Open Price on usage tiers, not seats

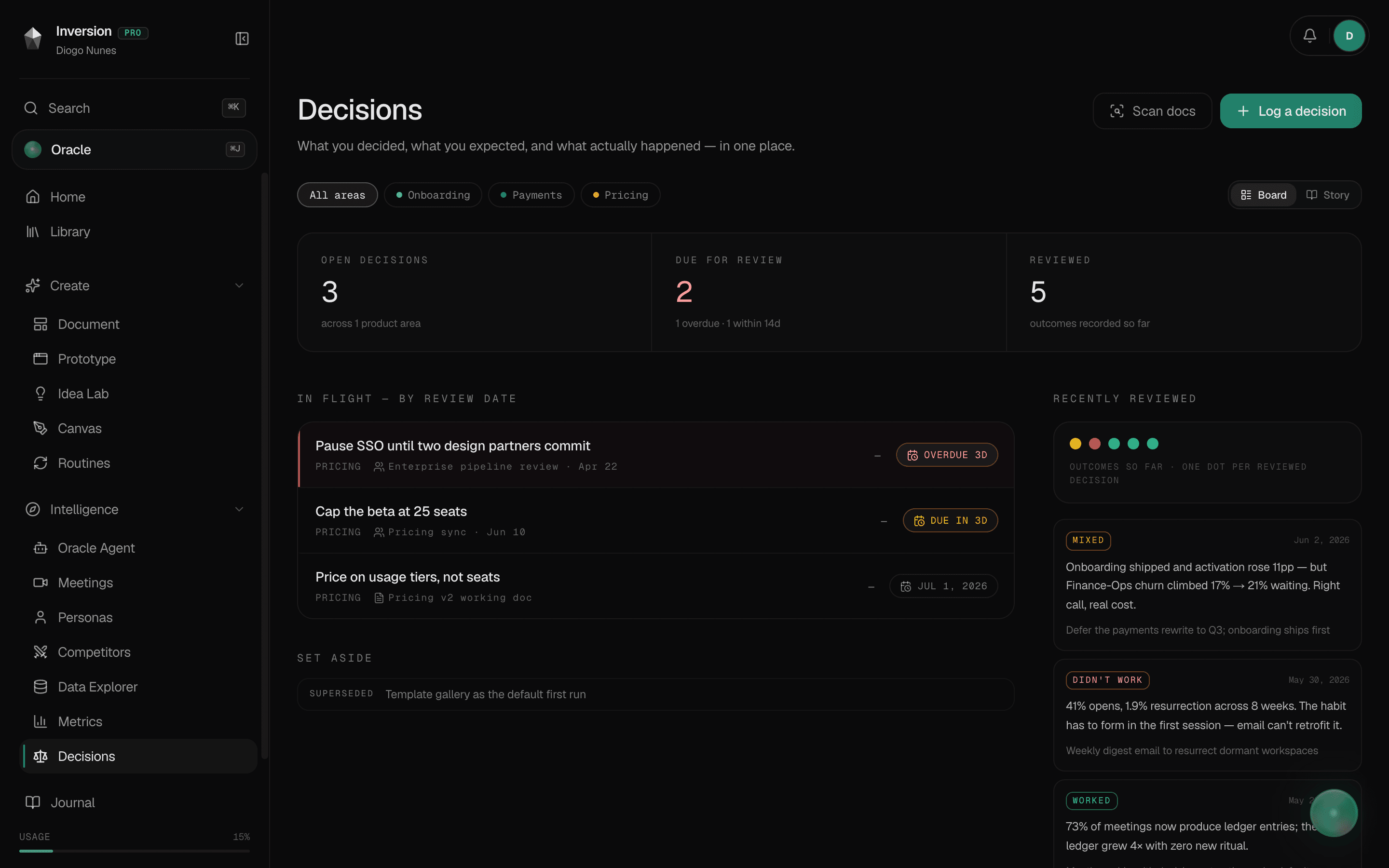click(656, 585)
